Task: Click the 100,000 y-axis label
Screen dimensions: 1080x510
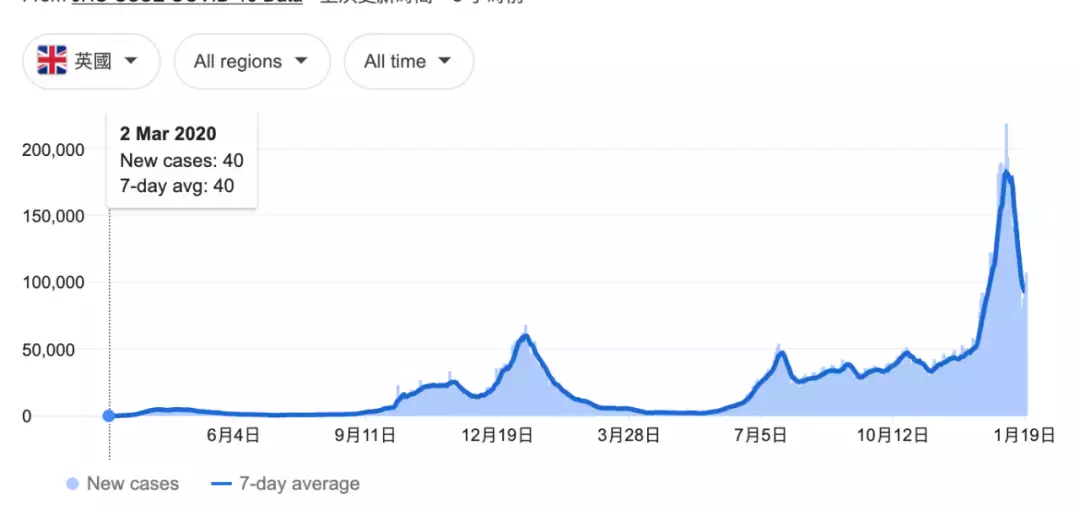Action: [54, 283]
